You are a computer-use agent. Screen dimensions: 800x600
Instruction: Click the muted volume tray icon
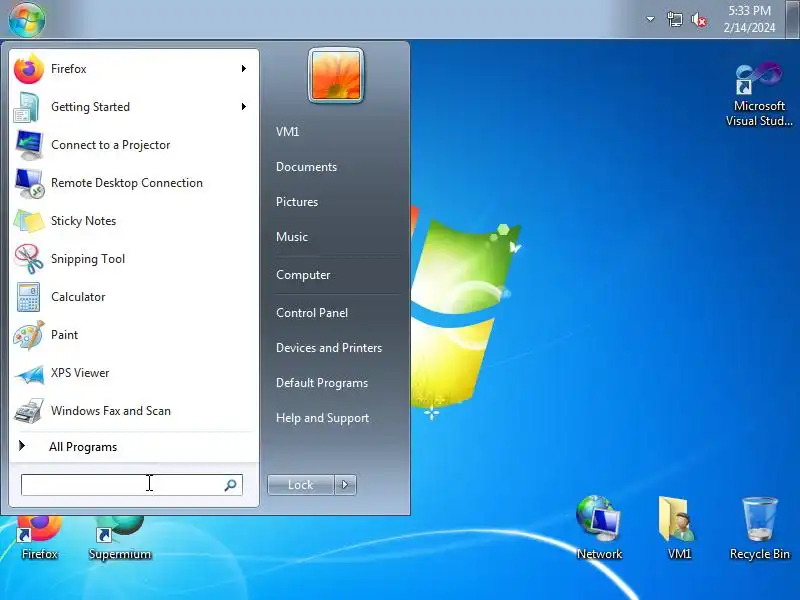point(699,20)
